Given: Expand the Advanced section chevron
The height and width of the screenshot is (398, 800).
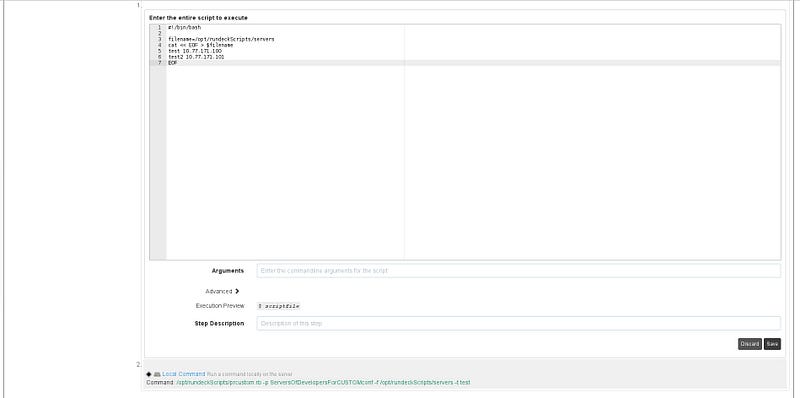Looking at the screenshot, I should pos(237,291).
